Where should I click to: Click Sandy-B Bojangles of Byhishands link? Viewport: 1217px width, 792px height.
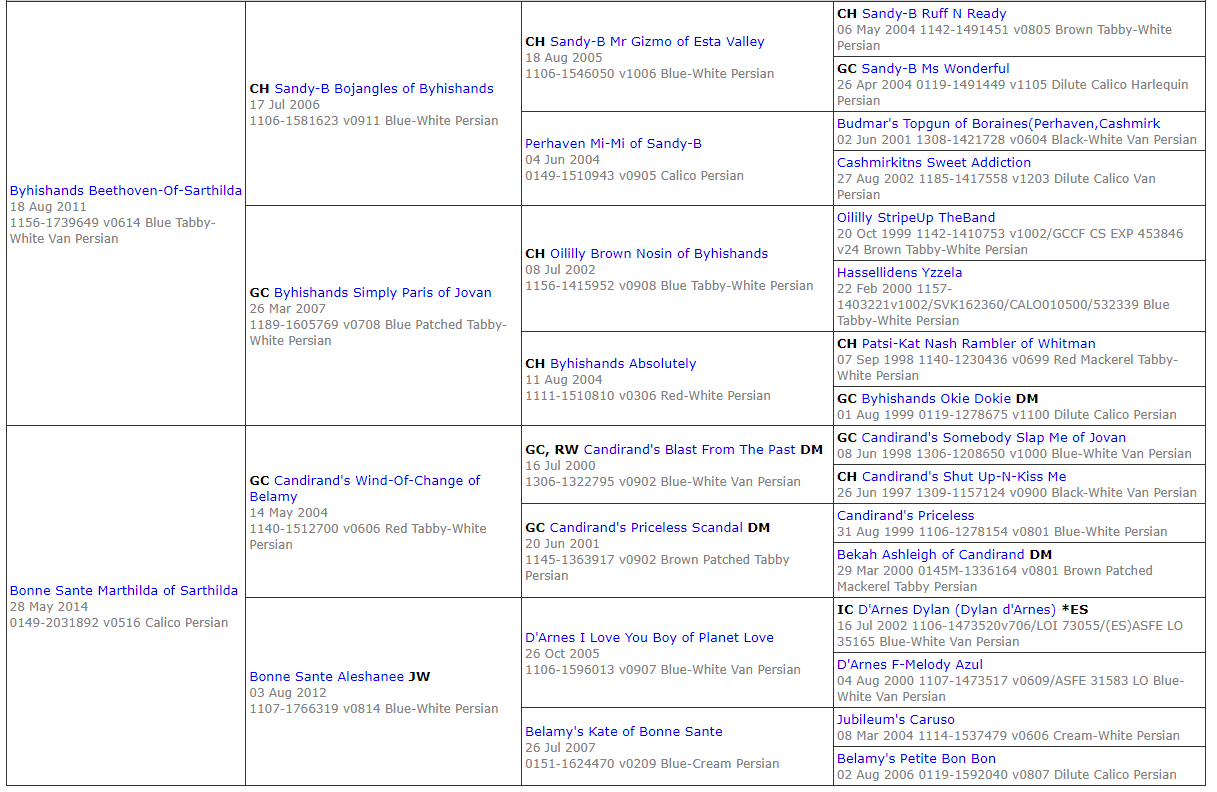(x=383, y=89)
